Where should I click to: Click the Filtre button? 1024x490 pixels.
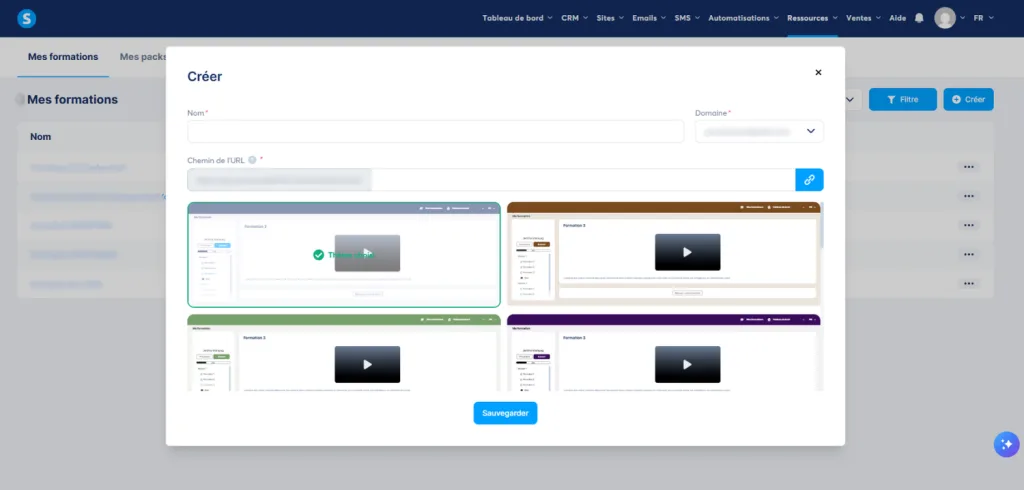[x=903, y=99]
